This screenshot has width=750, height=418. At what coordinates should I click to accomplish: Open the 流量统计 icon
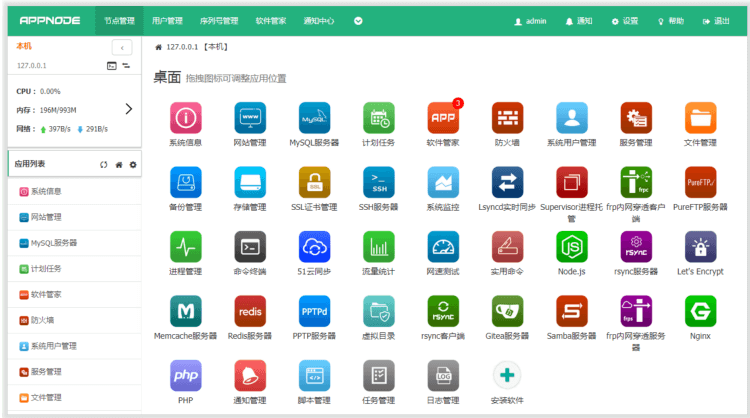[x=379, y=247]
